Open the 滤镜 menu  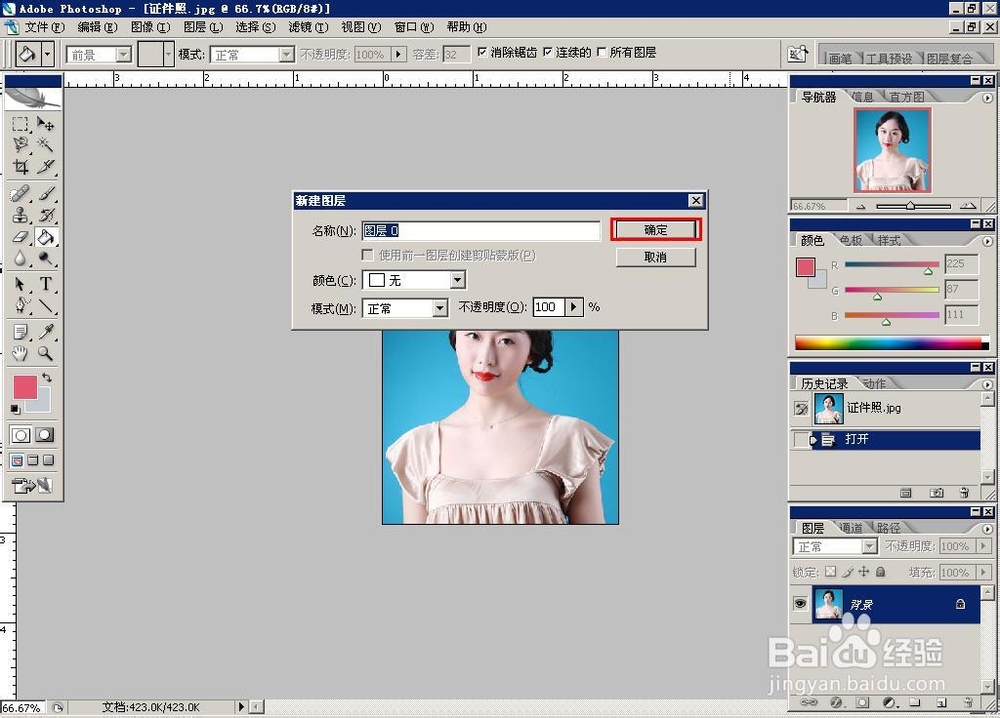tap(306, 27)
